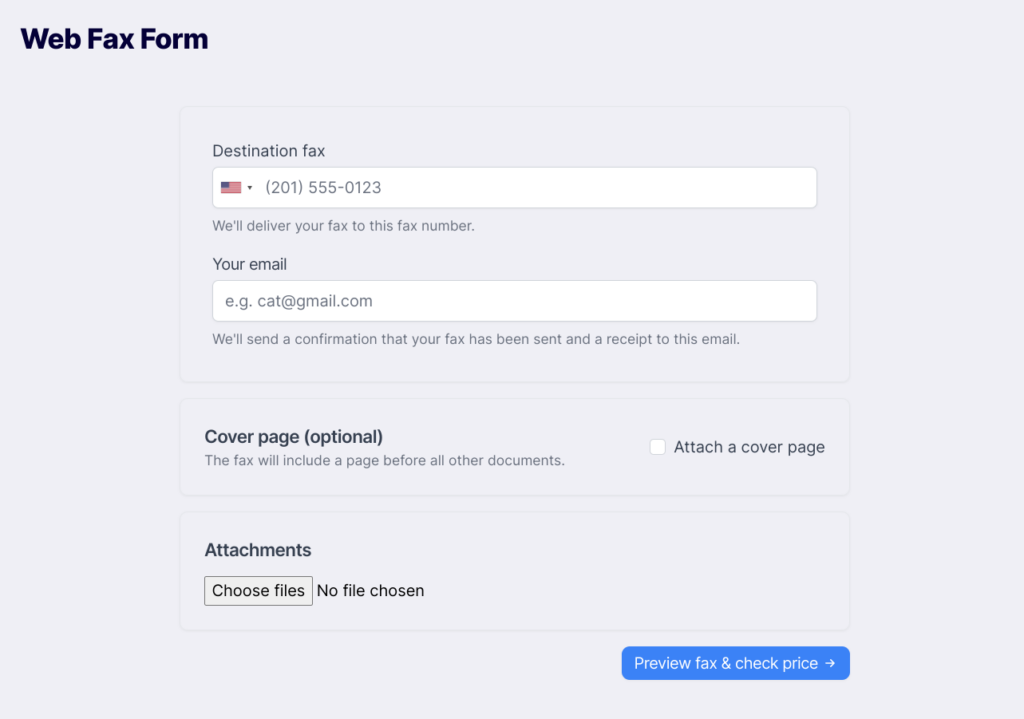Click the 'Cover page (optional)' heading
The height and width of the screenshot is (719, 1024).
click(x=294, y=436)
